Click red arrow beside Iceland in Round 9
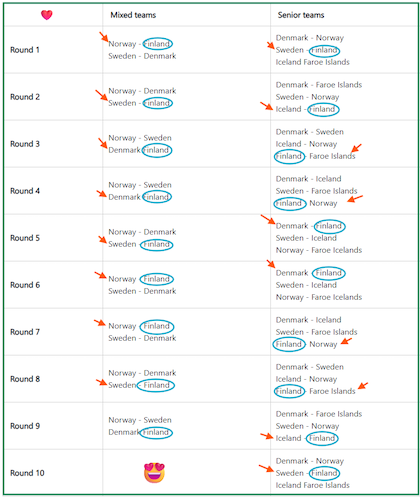The height and width of the screenshot is (500, 420). (x=267, y=436)
